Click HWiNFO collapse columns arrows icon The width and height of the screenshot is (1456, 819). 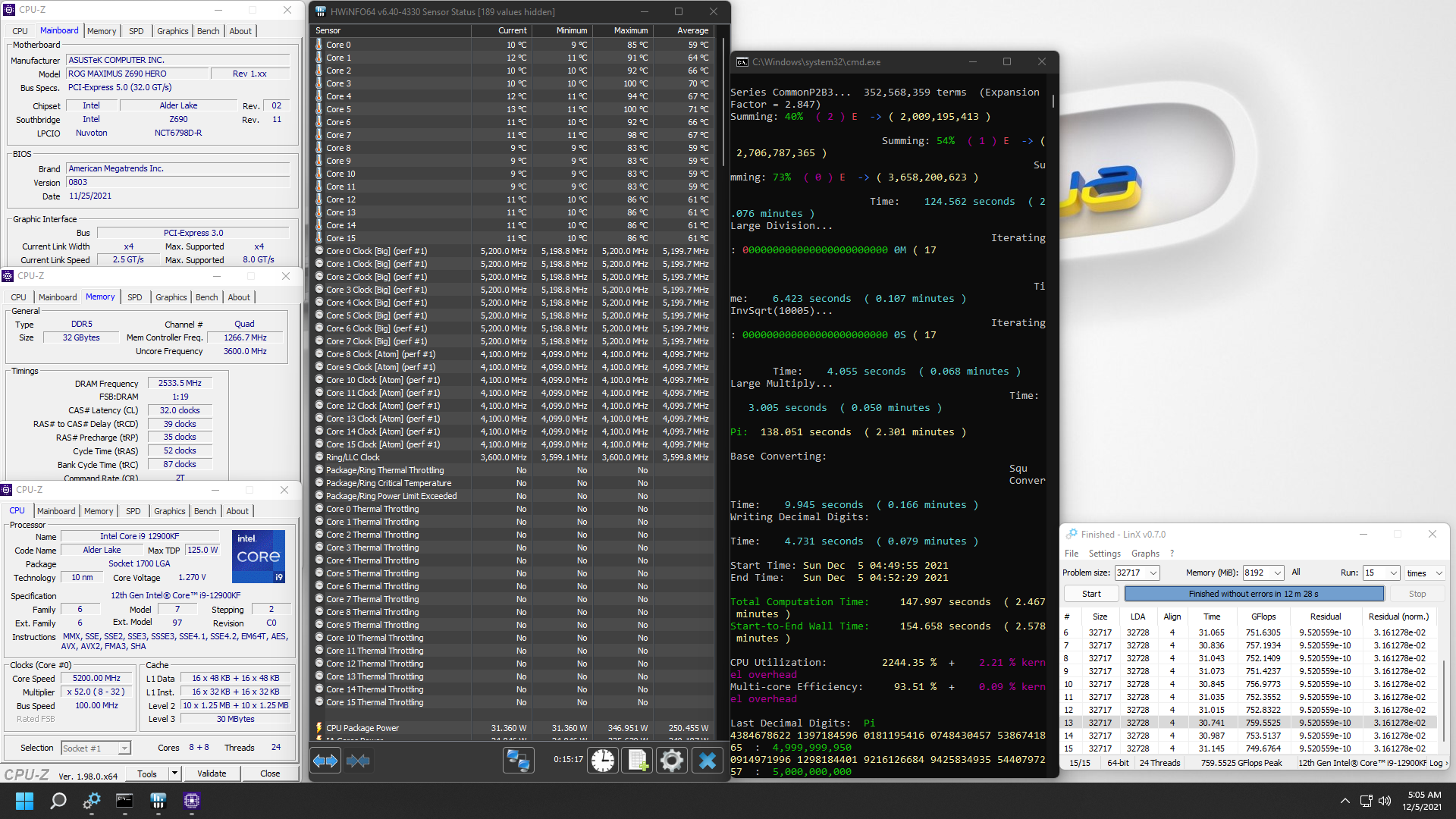tap(358, 761)
